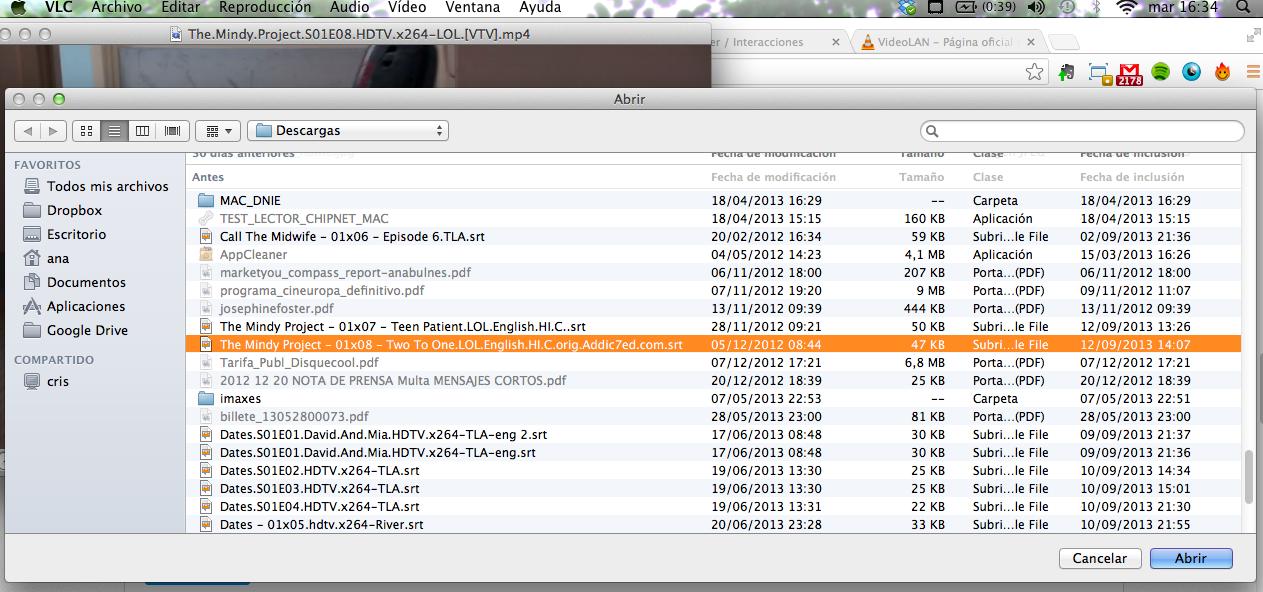
Task: Select Google Drive in Favoritos sidebar
Action: coord(87,330)
